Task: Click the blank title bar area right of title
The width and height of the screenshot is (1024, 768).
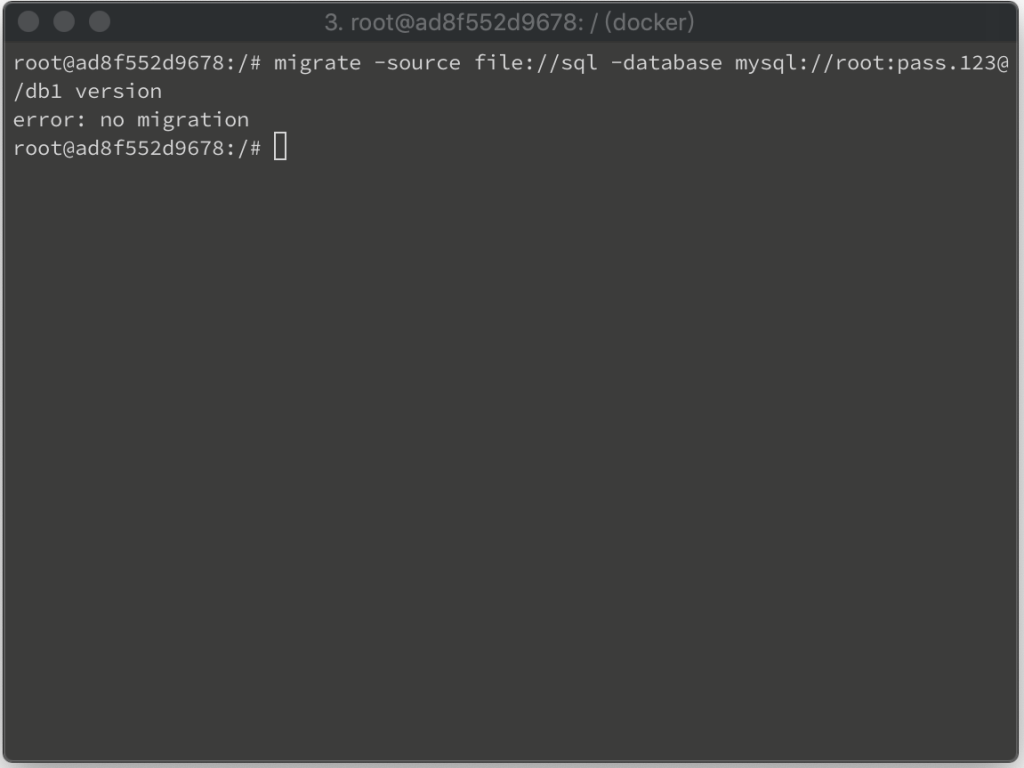Action: click(x=849, y=22)
